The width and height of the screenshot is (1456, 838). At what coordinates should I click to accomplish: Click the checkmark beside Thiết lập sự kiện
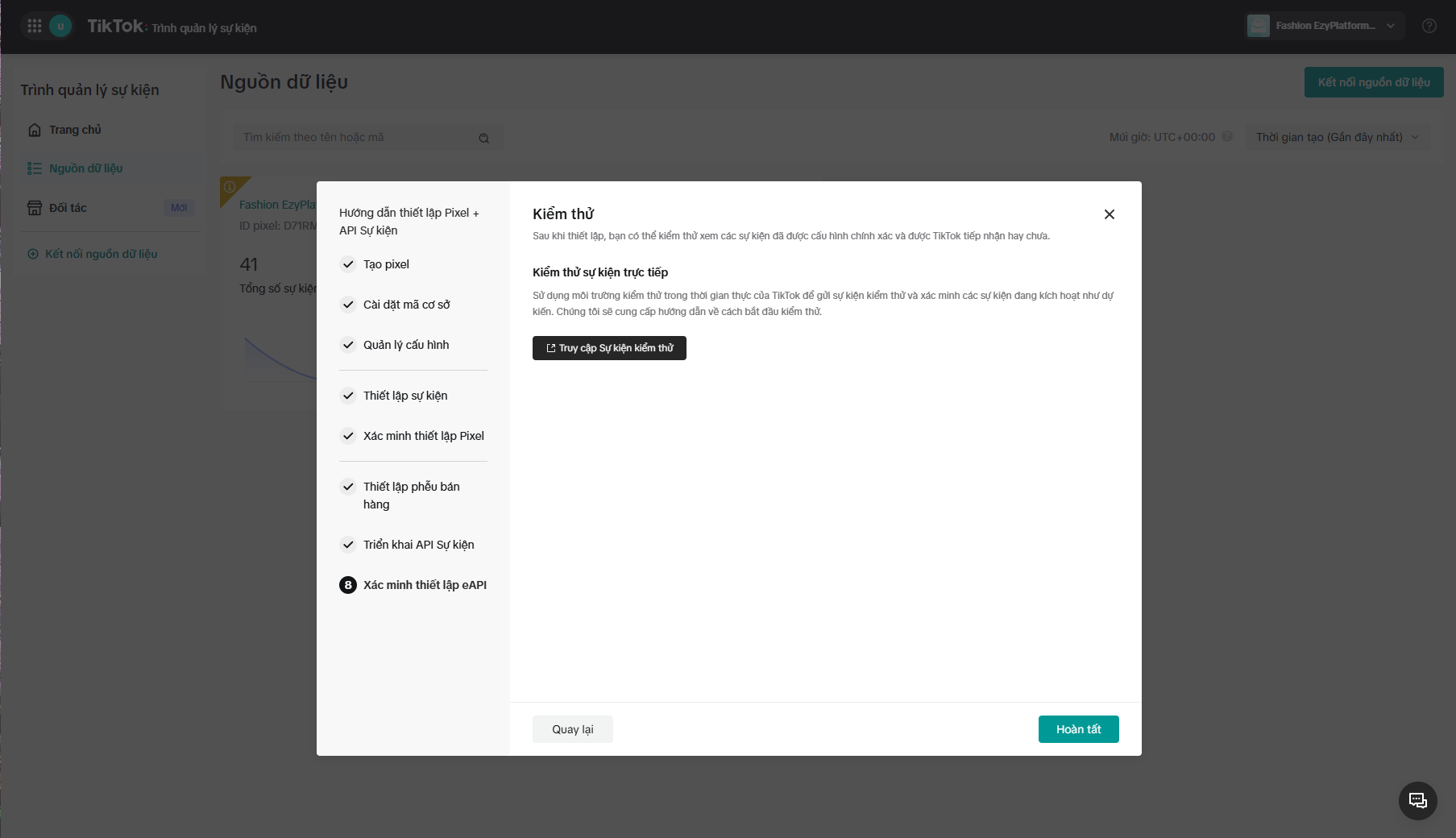coord(348,396)
